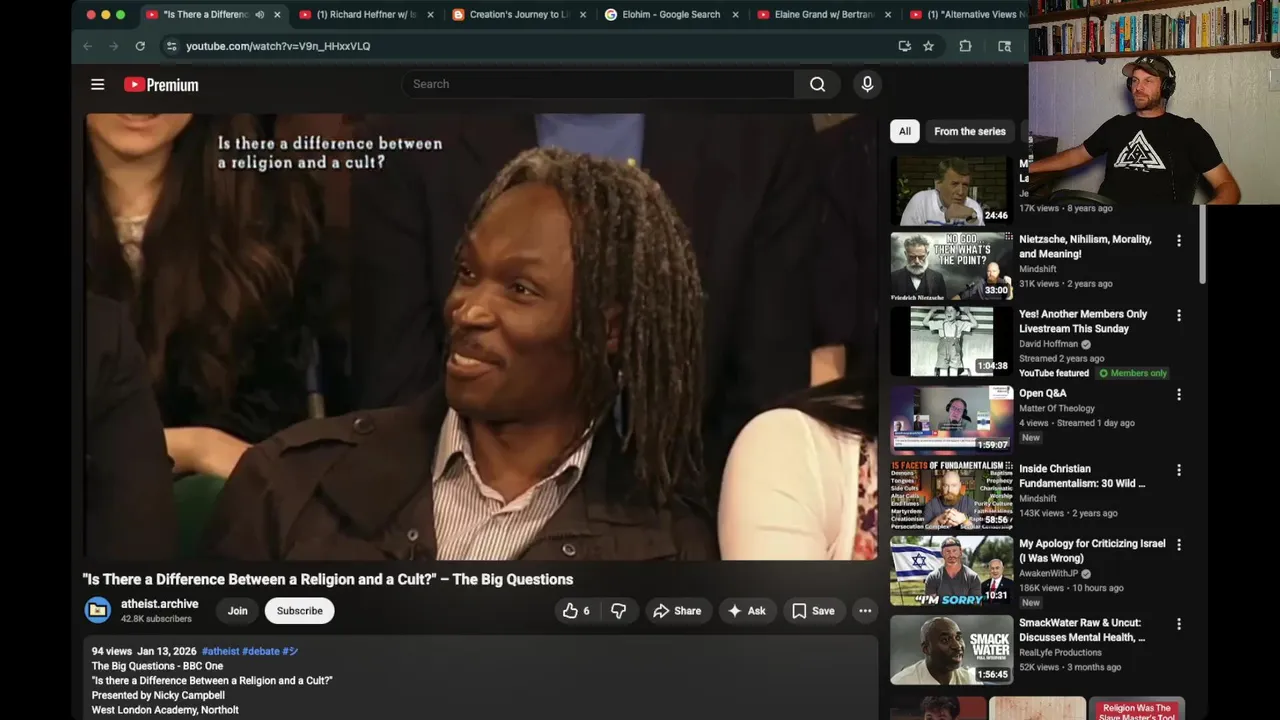Image resolution: width=1280 pixels, height=720 pixels.
Task: Switch to Creation's Journey browser tab
Action: [519, 15]
